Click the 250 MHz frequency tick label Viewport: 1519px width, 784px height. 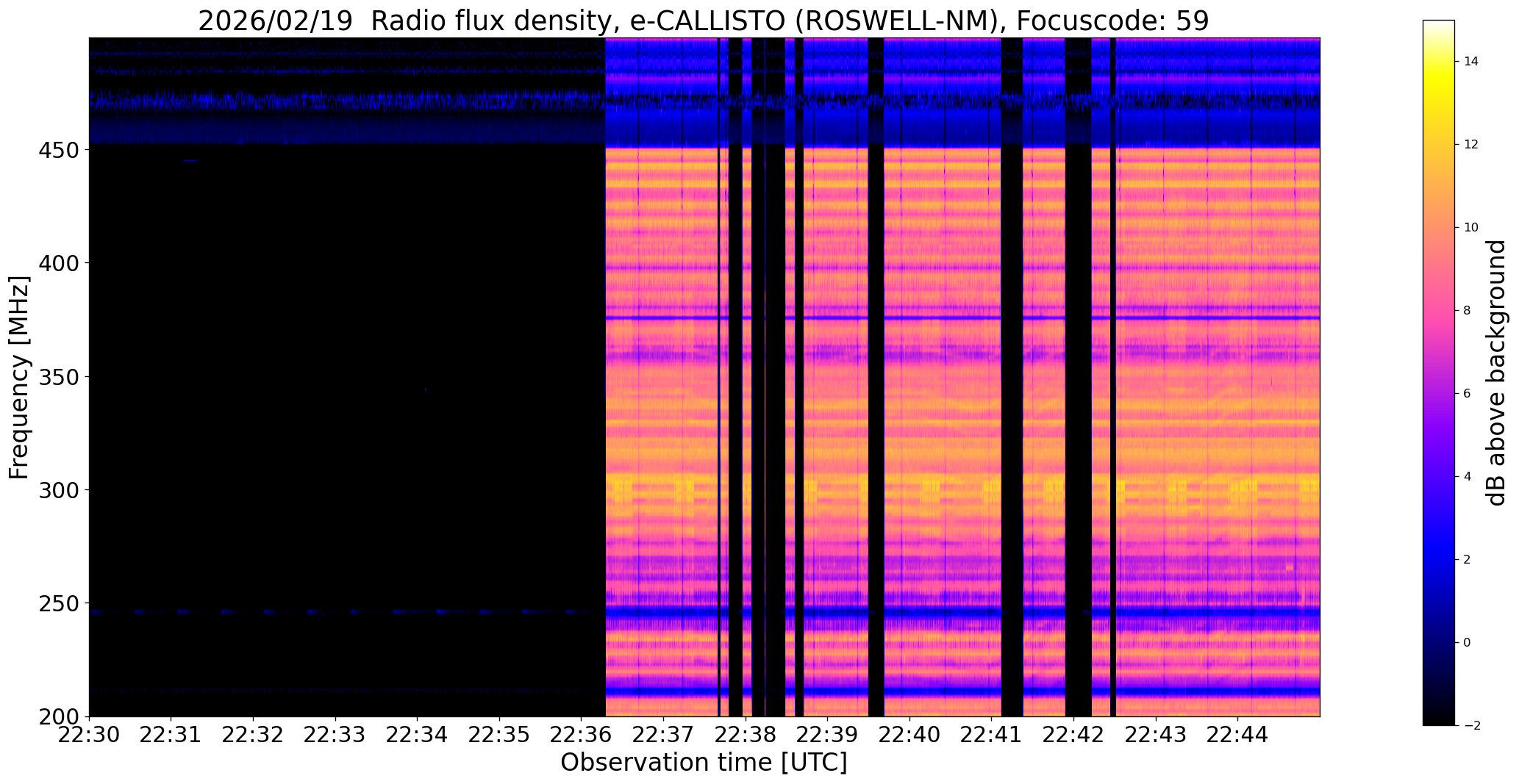pyautogui.click(x=60, y=603)
